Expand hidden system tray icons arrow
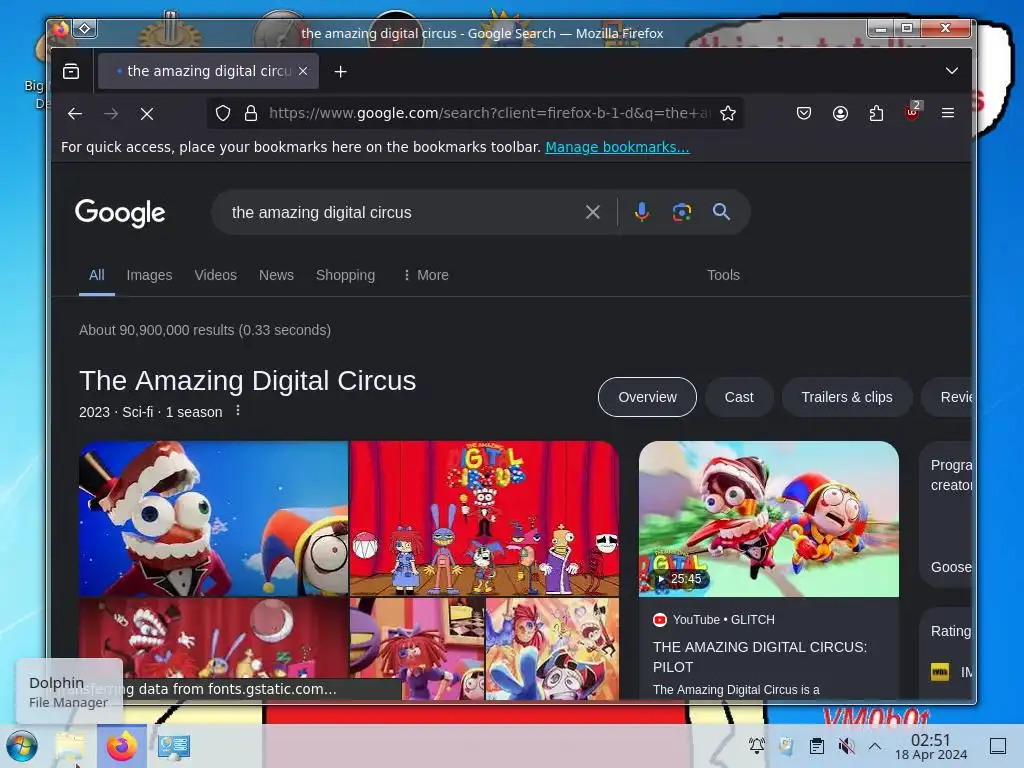1024x768 pixels. click(x=875, y=746)
